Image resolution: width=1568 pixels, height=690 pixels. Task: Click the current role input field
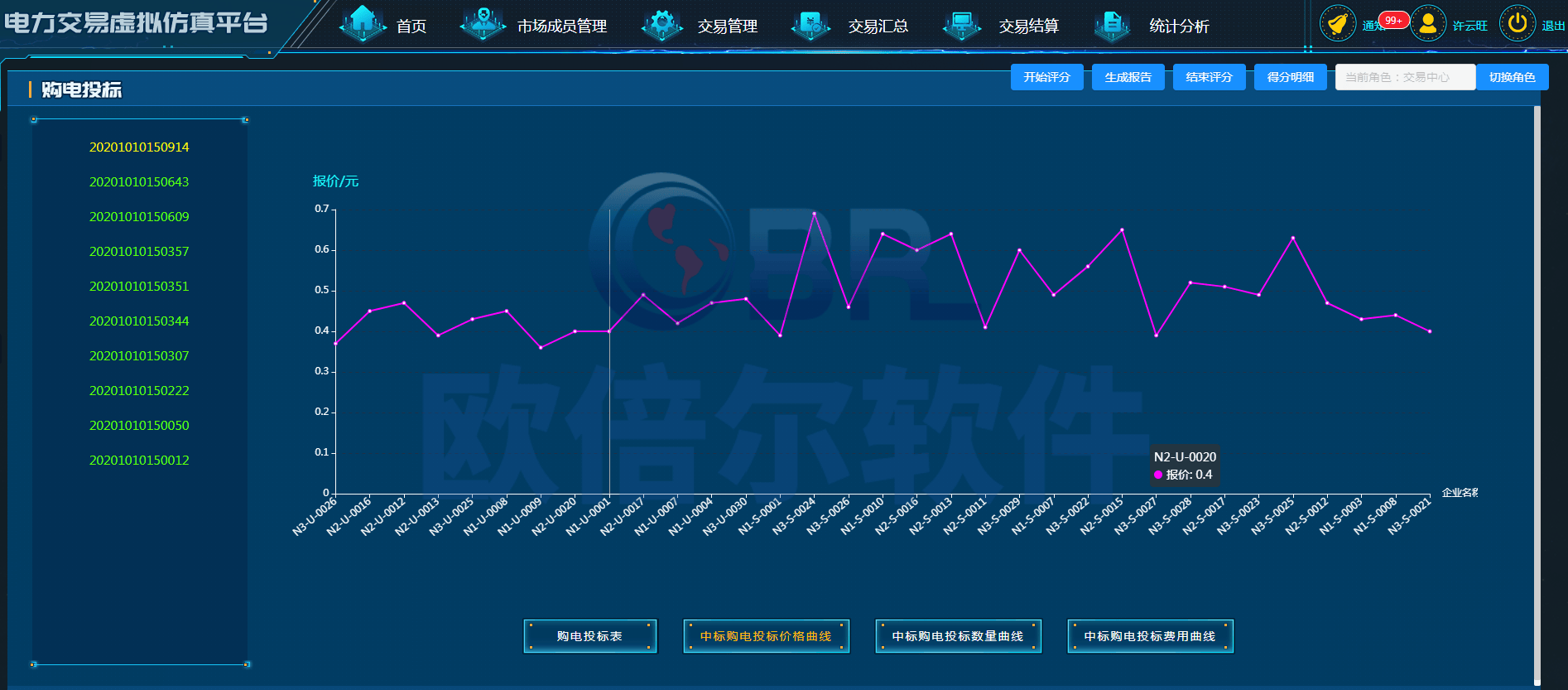1404,77
